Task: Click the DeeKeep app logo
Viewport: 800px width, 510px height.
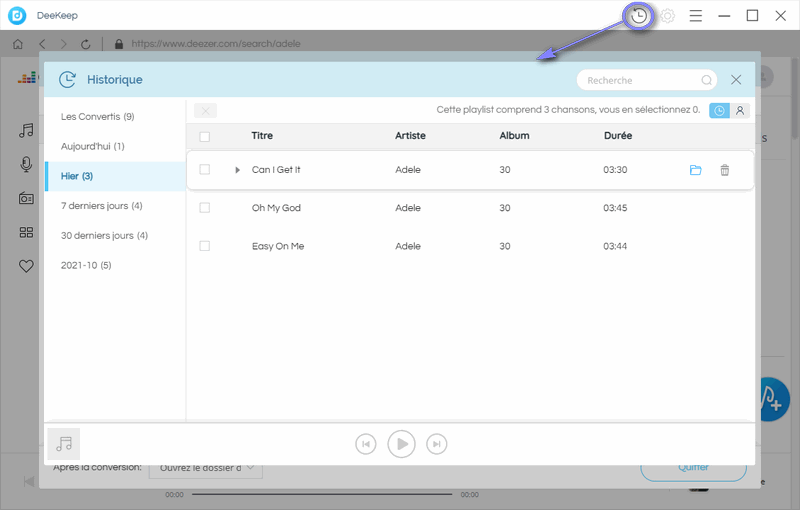Action: (17, 16)
